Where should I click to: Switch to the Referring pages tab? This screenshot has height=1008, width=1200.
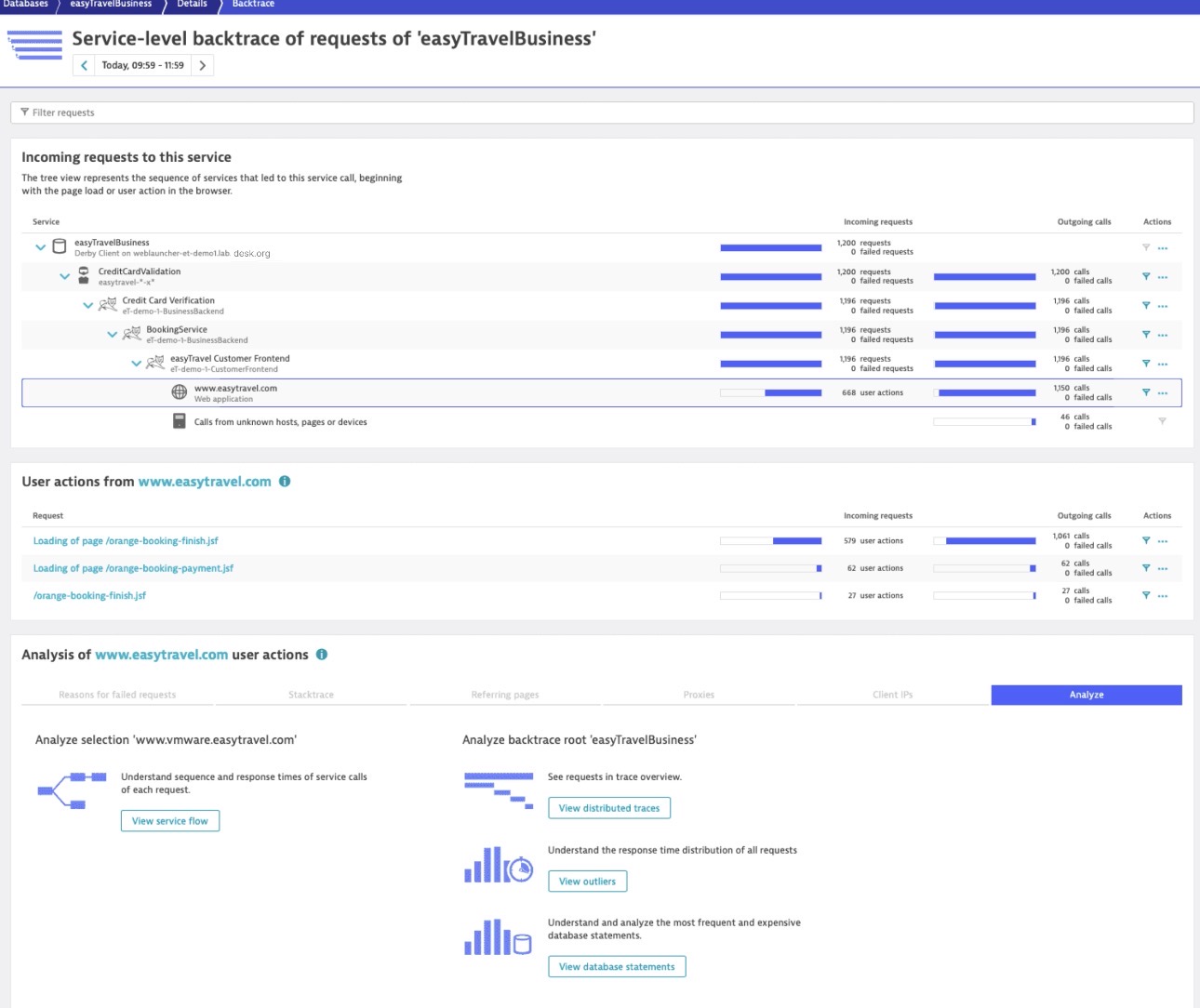[x=505, y=695]
